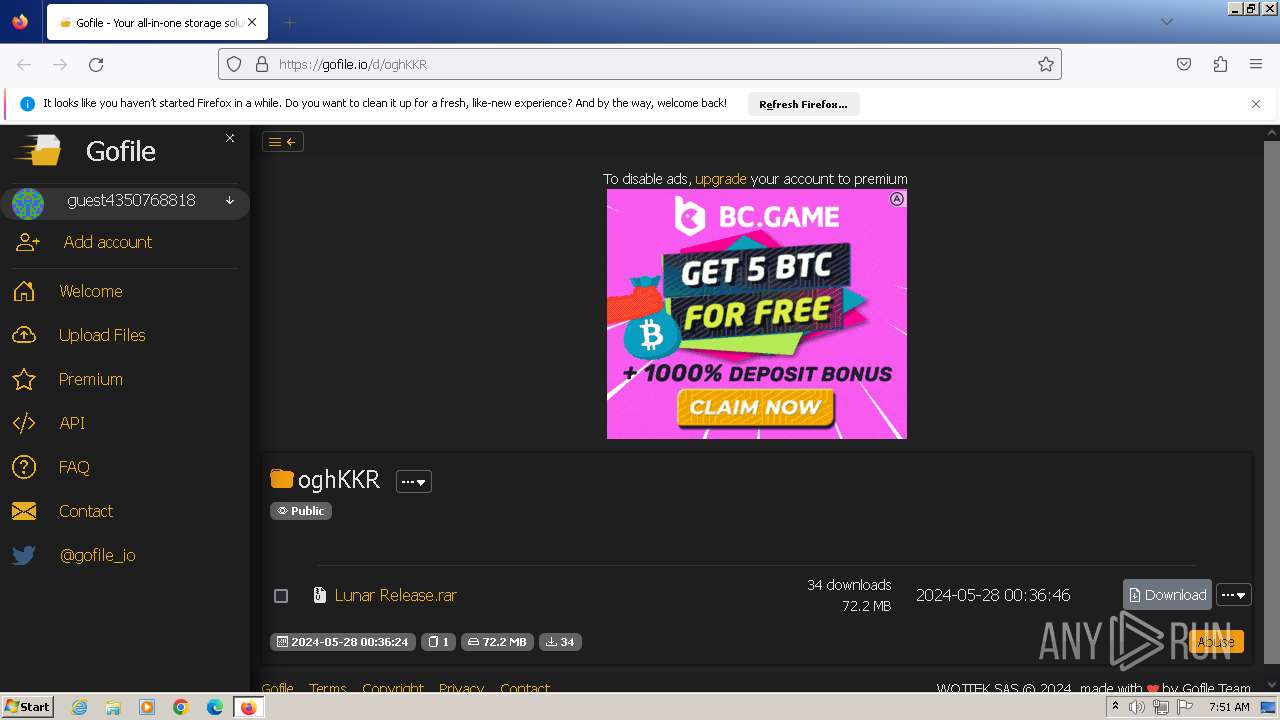Viewport: 1280px width, 720px height.
Task: Show hidden system tray icons
Action: click(1115, 707)
